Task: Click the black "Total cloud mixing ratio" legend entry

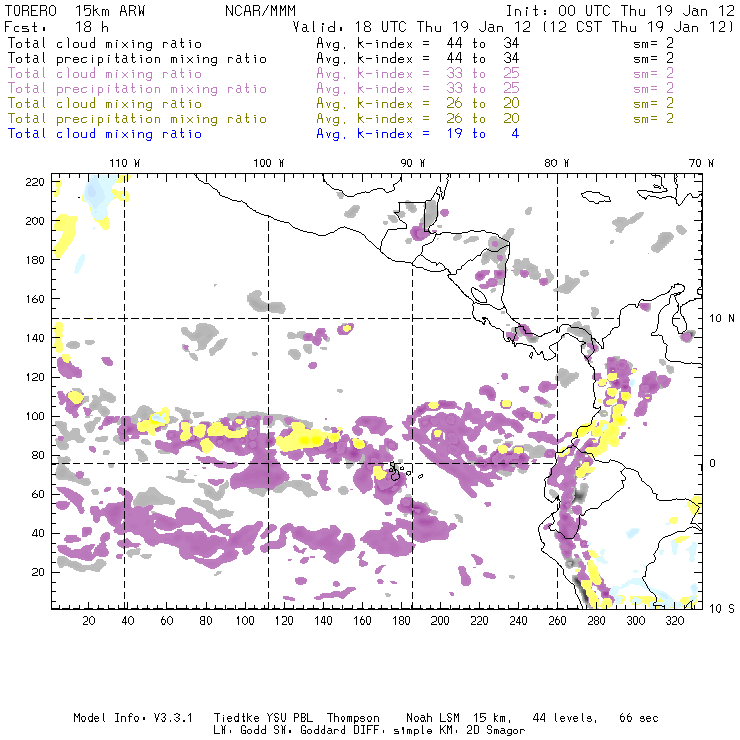Action: click(x=105, y=43)
